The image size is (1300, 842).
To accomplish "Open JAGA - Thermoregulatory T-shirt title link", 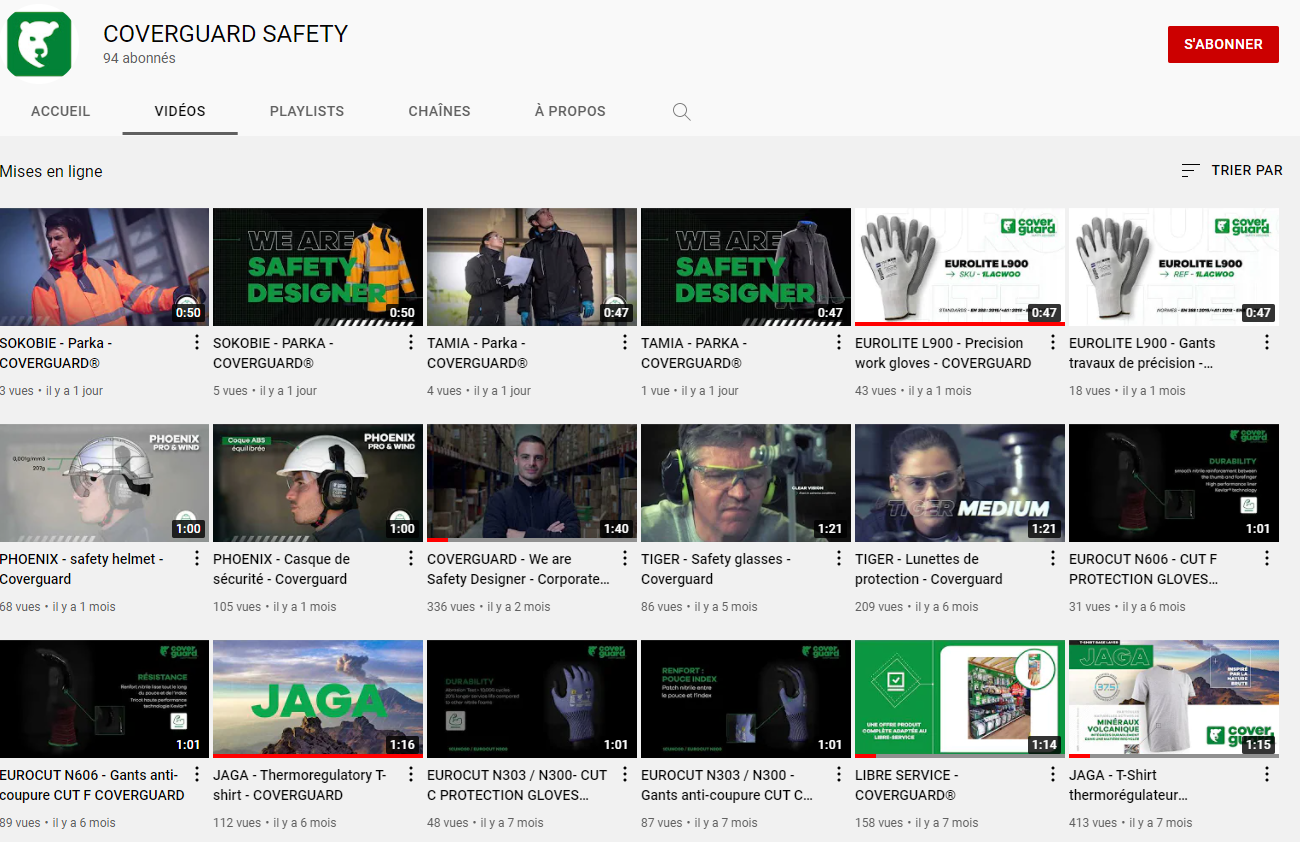I will (300, 785).
